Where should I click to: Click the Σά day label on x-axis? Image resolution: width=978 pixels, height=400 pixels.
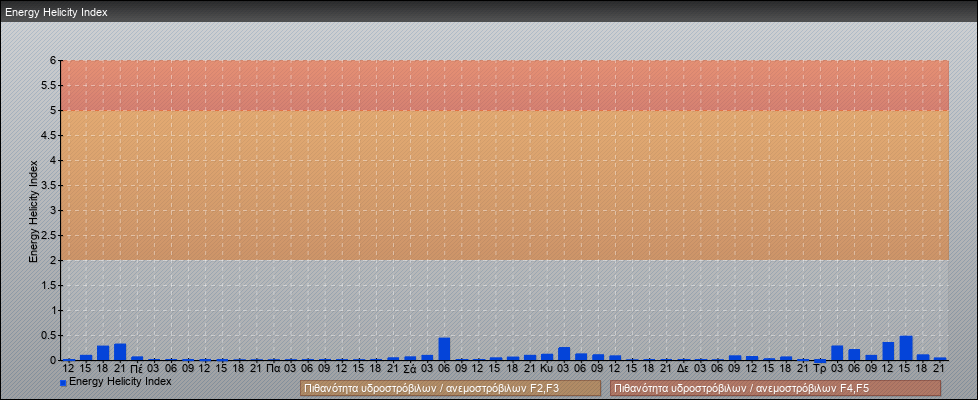click(x=410, y=369)
